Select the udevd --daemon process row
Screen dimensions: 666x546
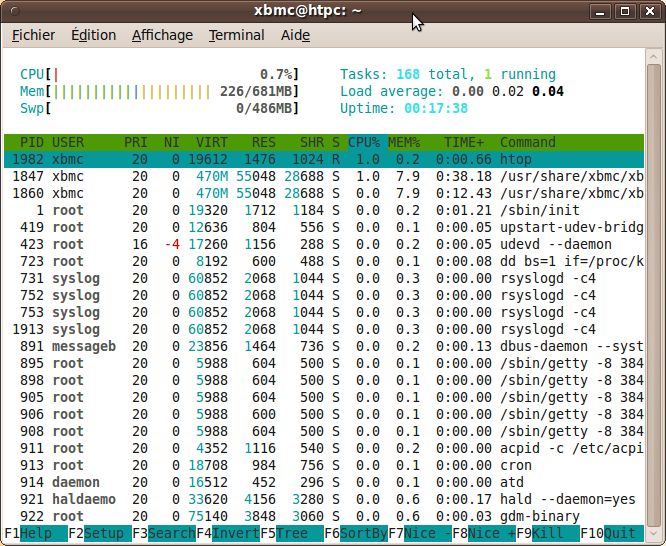[324, 244]
